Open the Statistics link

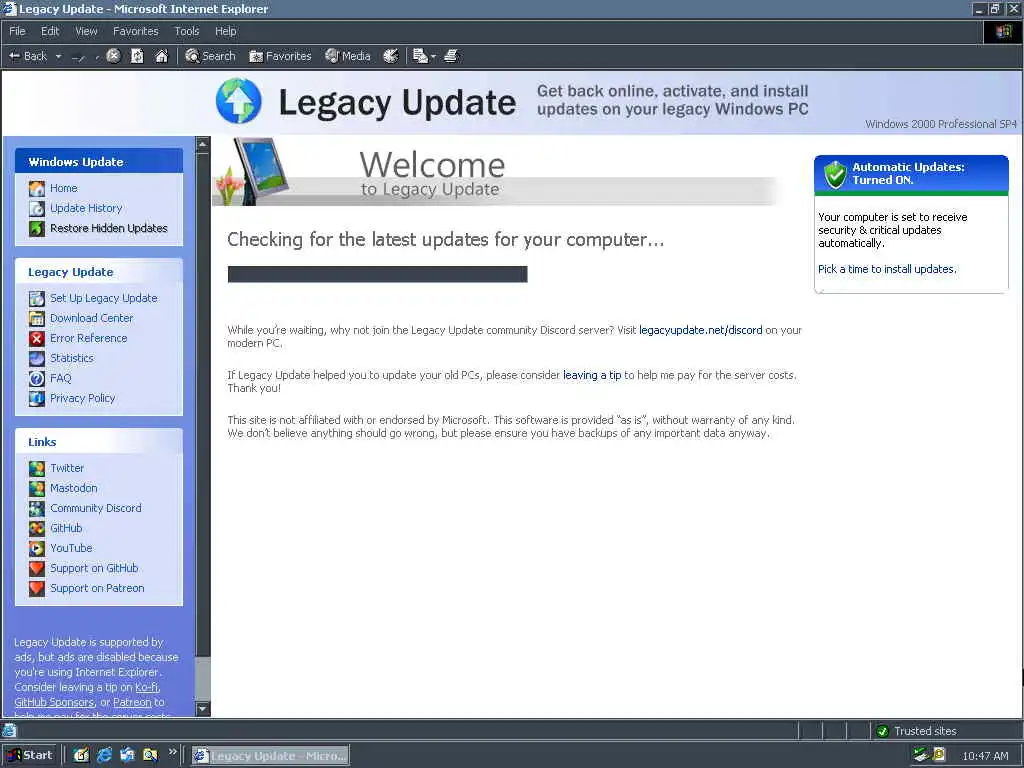tap(72, 358)
